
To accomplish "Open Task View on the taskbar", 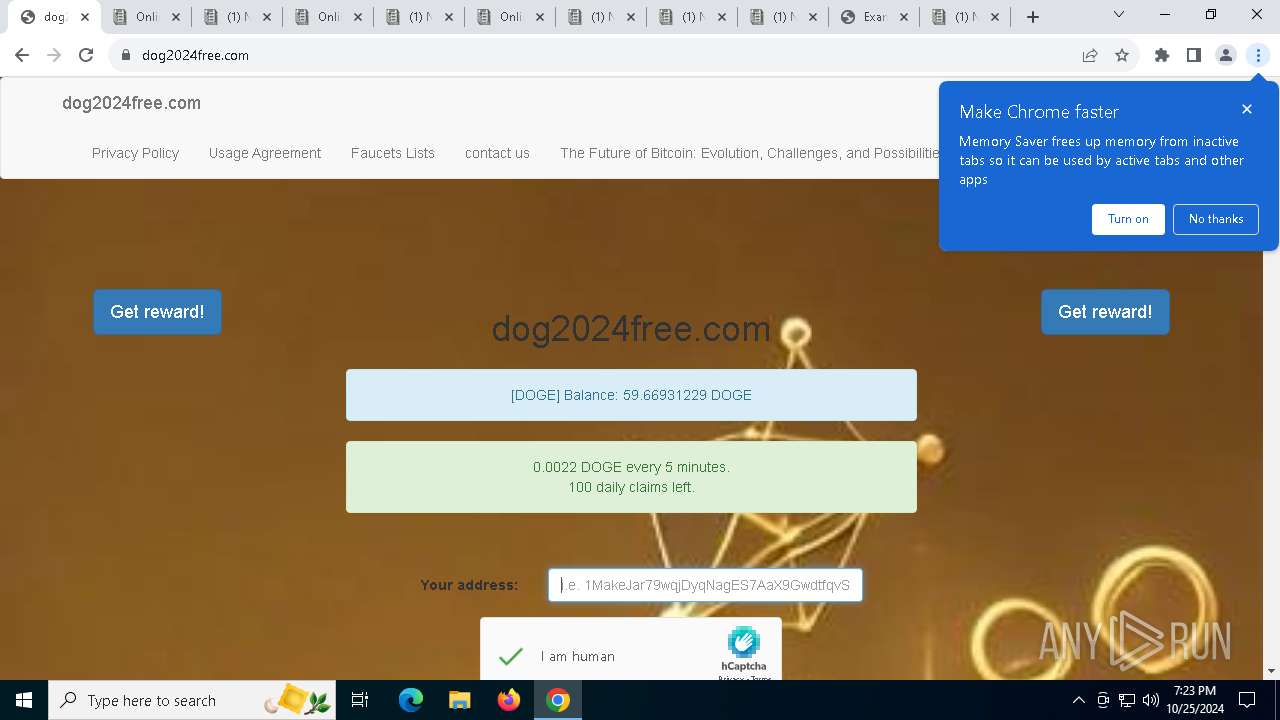I will tap(360, 700).
